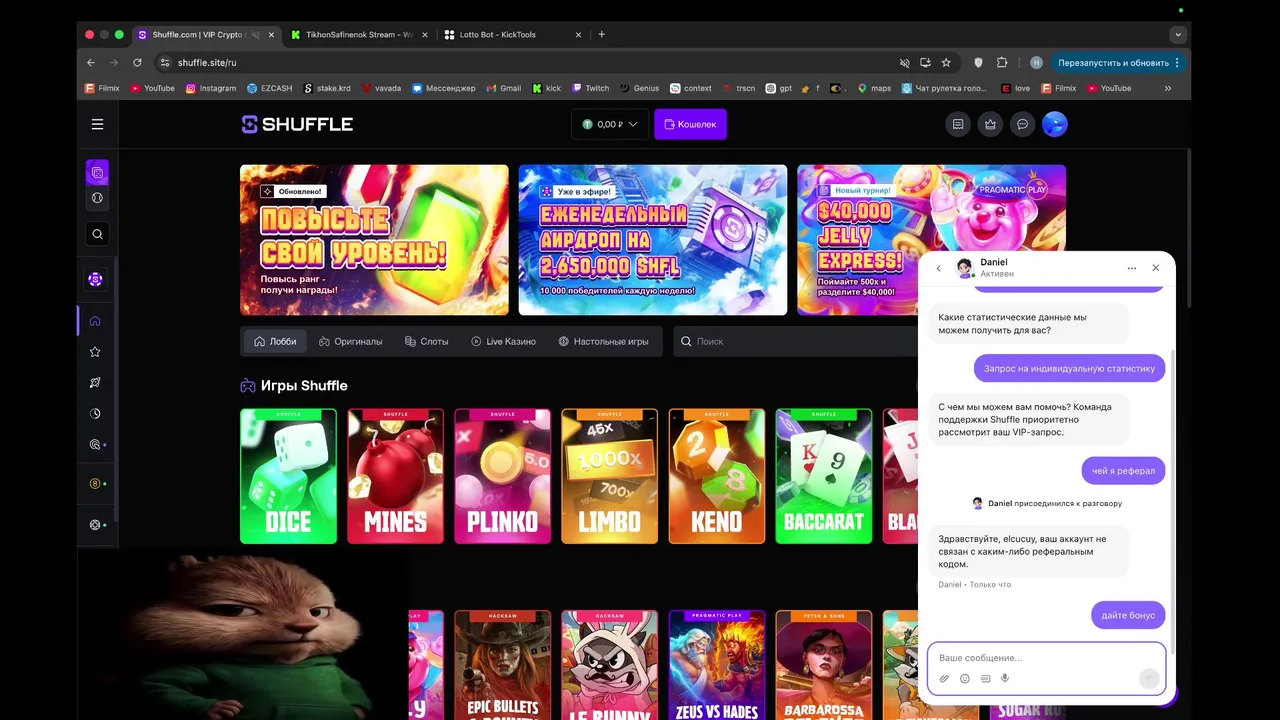
Task: Go to the home icon in the sidebar
Action: pos(95,321)
